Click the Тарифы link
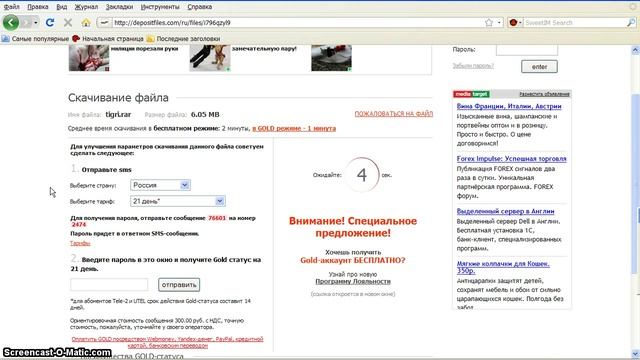Viewport: 640px width, 360px height. [x=80, y=243]
